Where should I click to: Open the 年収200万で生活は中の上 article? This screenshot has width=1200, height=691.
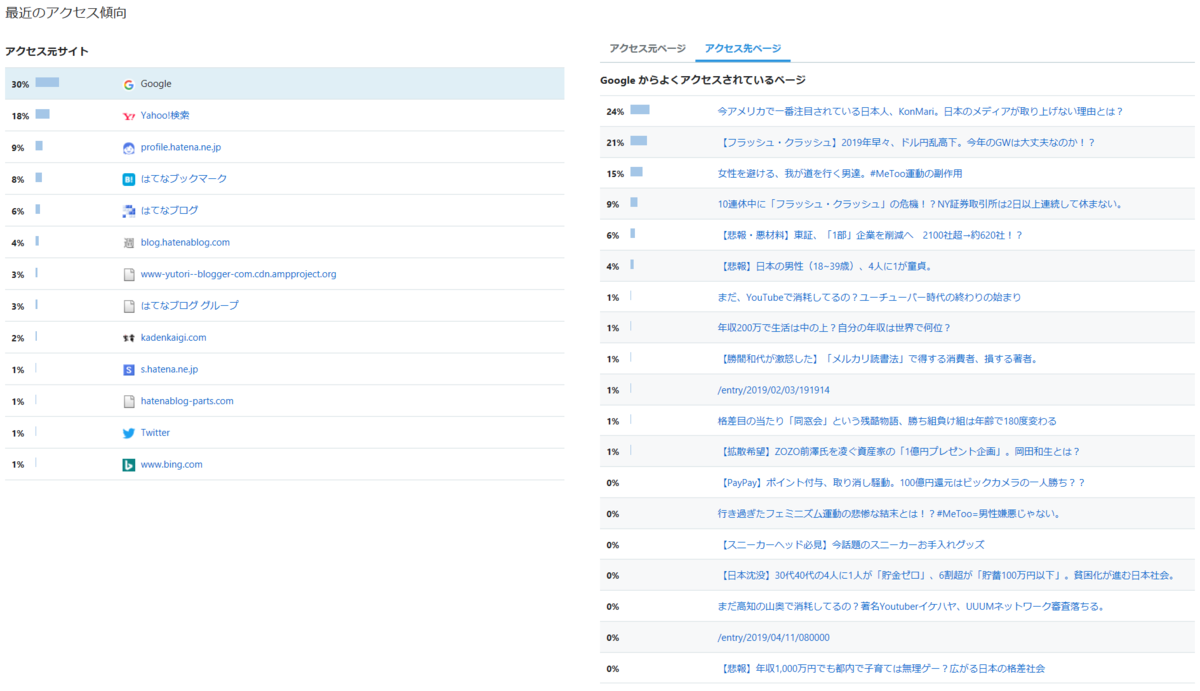tap(834, 328)
